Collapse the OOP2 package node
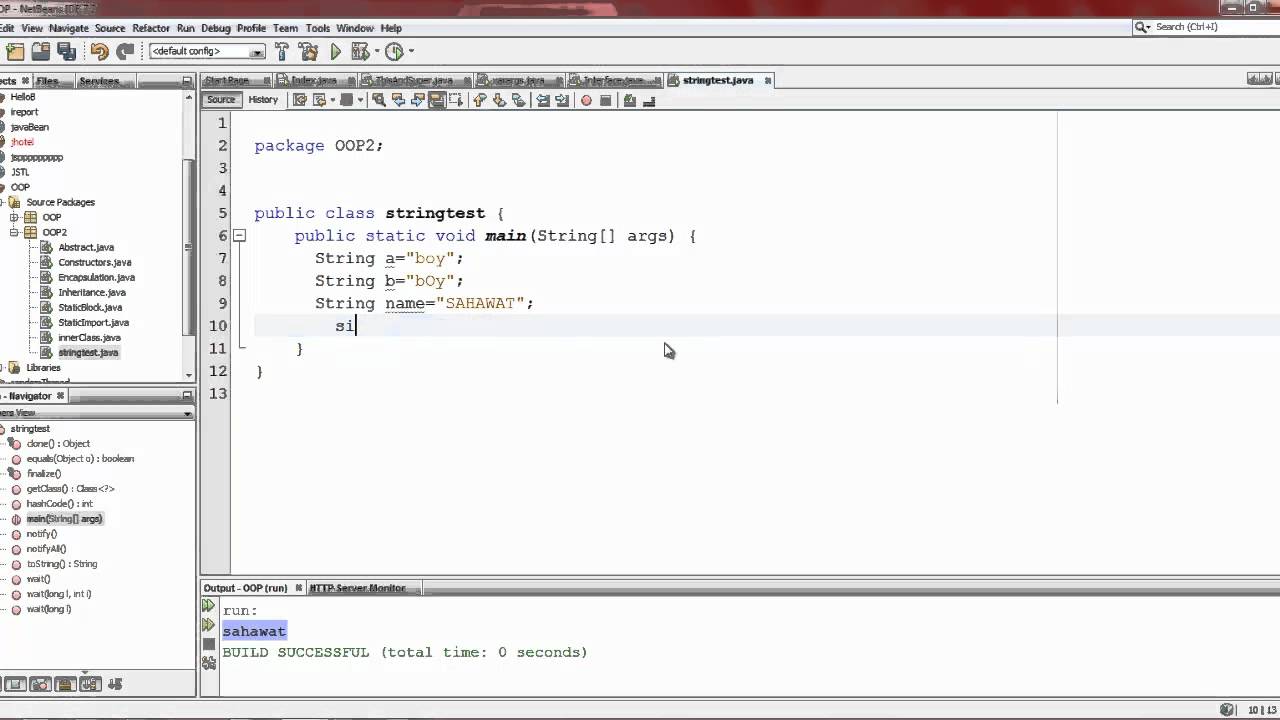The image size is (1280, 720). coord(15,232)
